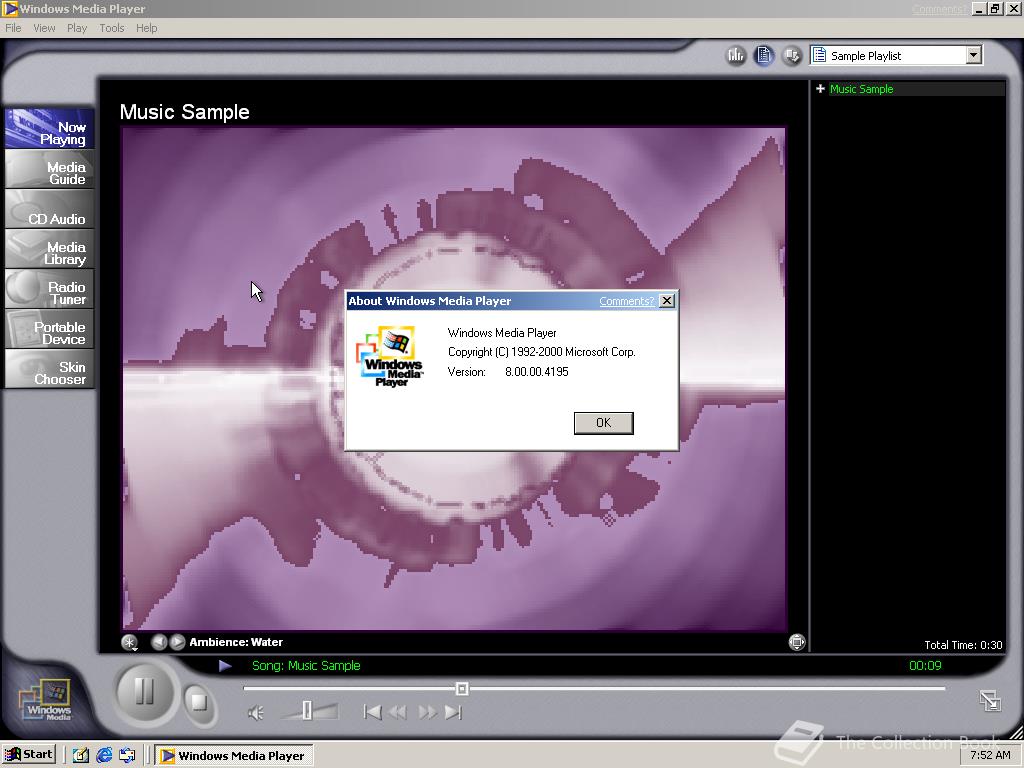Launch Internet Explorer from Quick Launch
1024x768 pixels.
click(104, 755)
